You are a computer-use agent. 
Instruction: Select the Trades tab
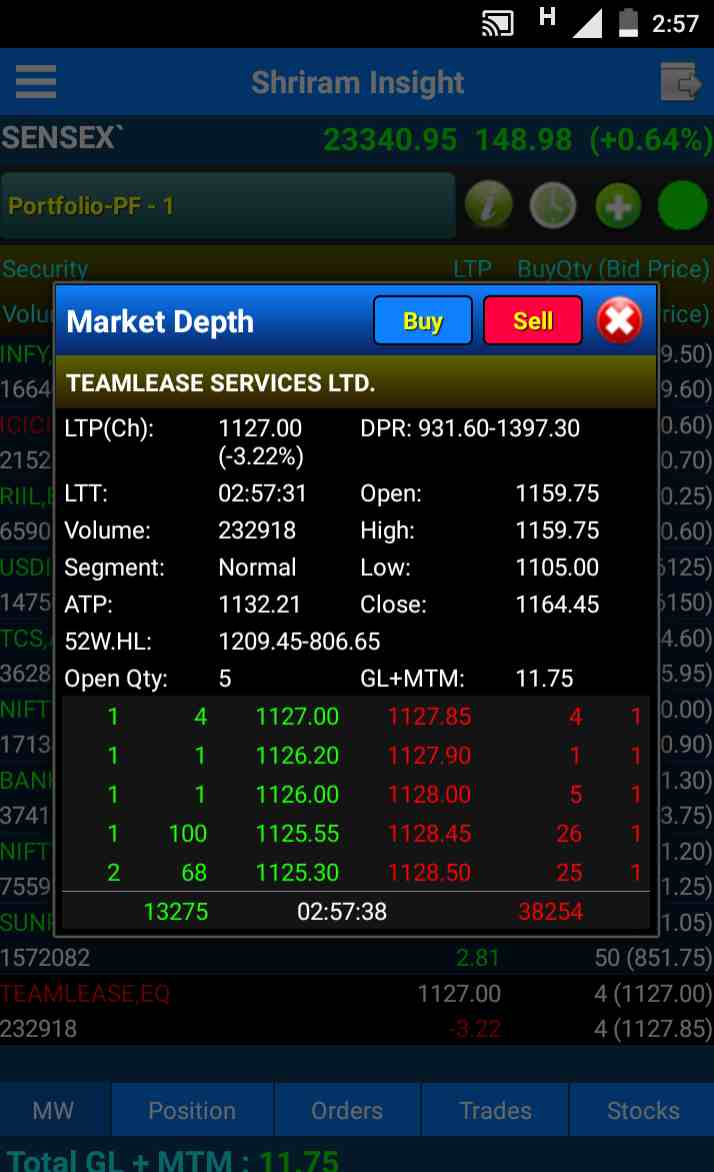pyautogui.click(x=495, y=1110)
